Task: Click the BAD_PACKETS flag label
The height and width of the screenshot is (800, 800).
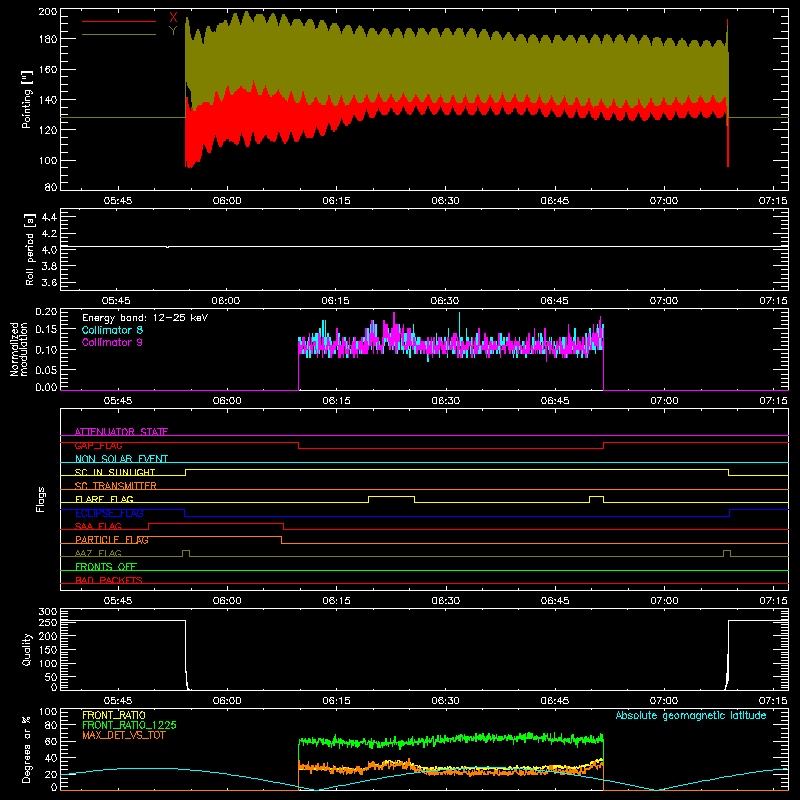Action: pyautogui.click(x=109, y=580)
